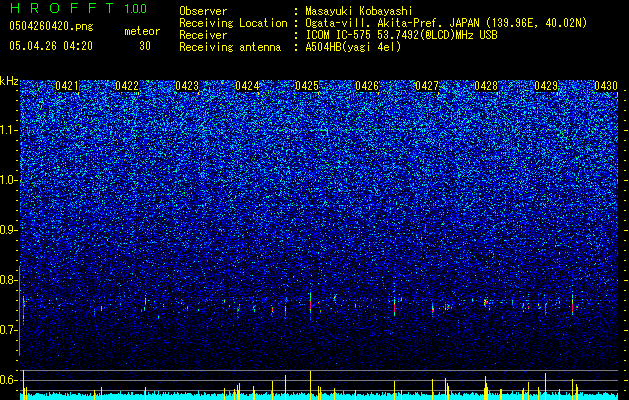Click the 0.6 frequency axis label
This screenshot has height=400, width=629.
click(8, 380)
